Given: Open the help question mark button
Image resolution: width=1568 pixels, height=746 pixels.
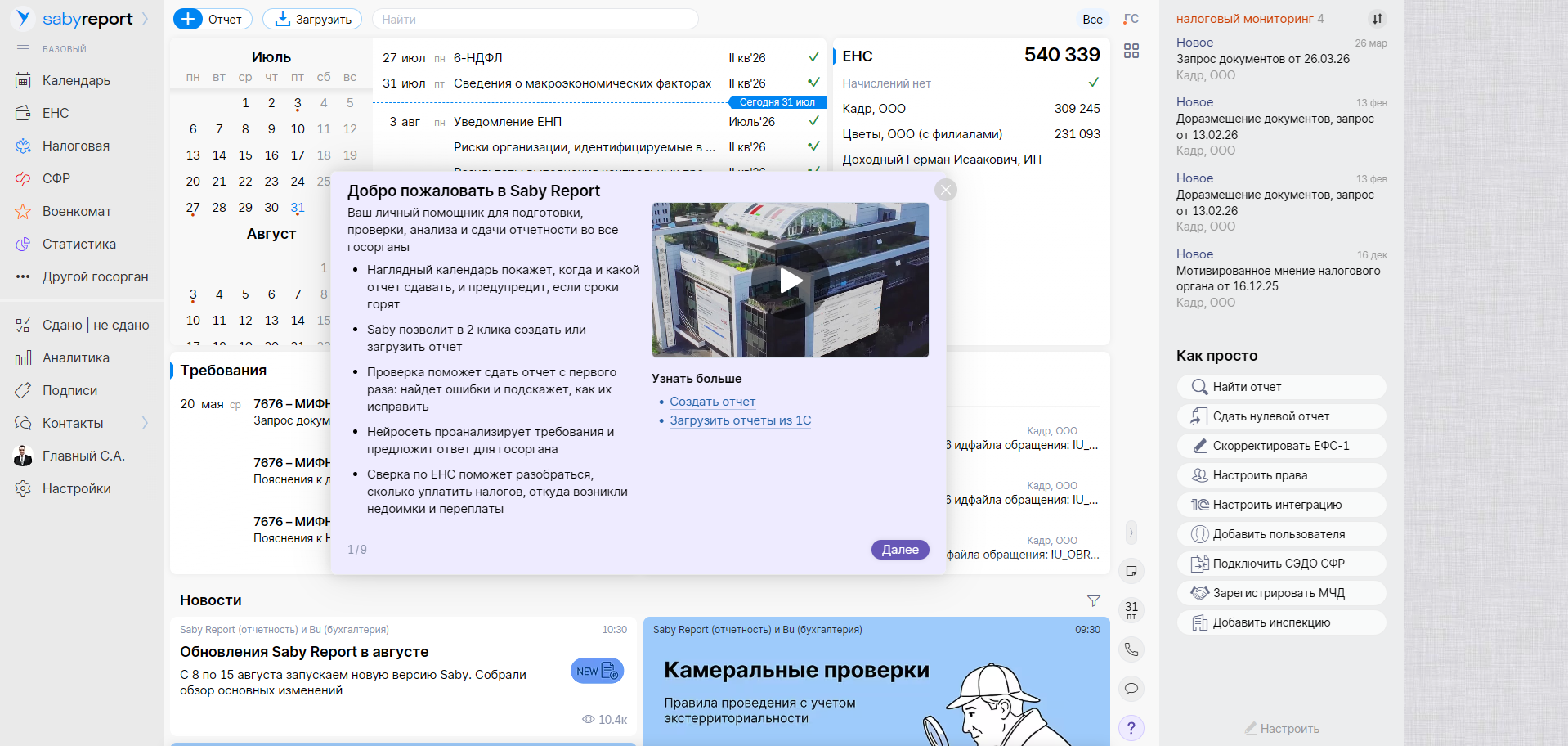Looking at the screenshot, I should click(1131, 728).
